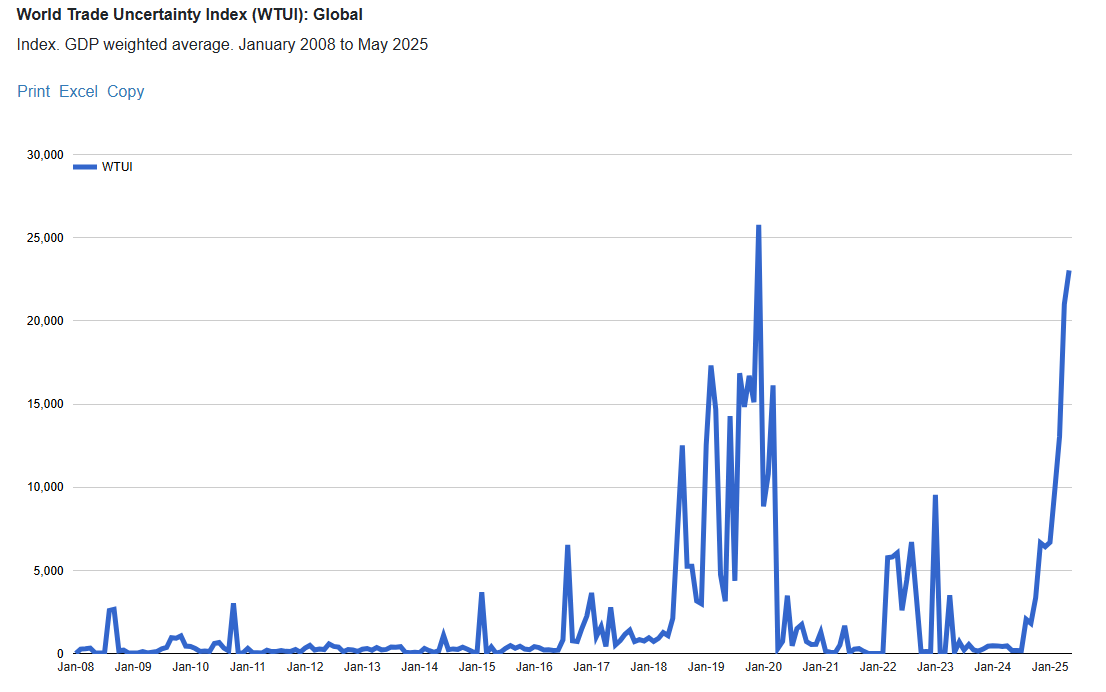Click the Jan-14 x-axis label
Screen dimensions: 1106x692
point(420,667)
